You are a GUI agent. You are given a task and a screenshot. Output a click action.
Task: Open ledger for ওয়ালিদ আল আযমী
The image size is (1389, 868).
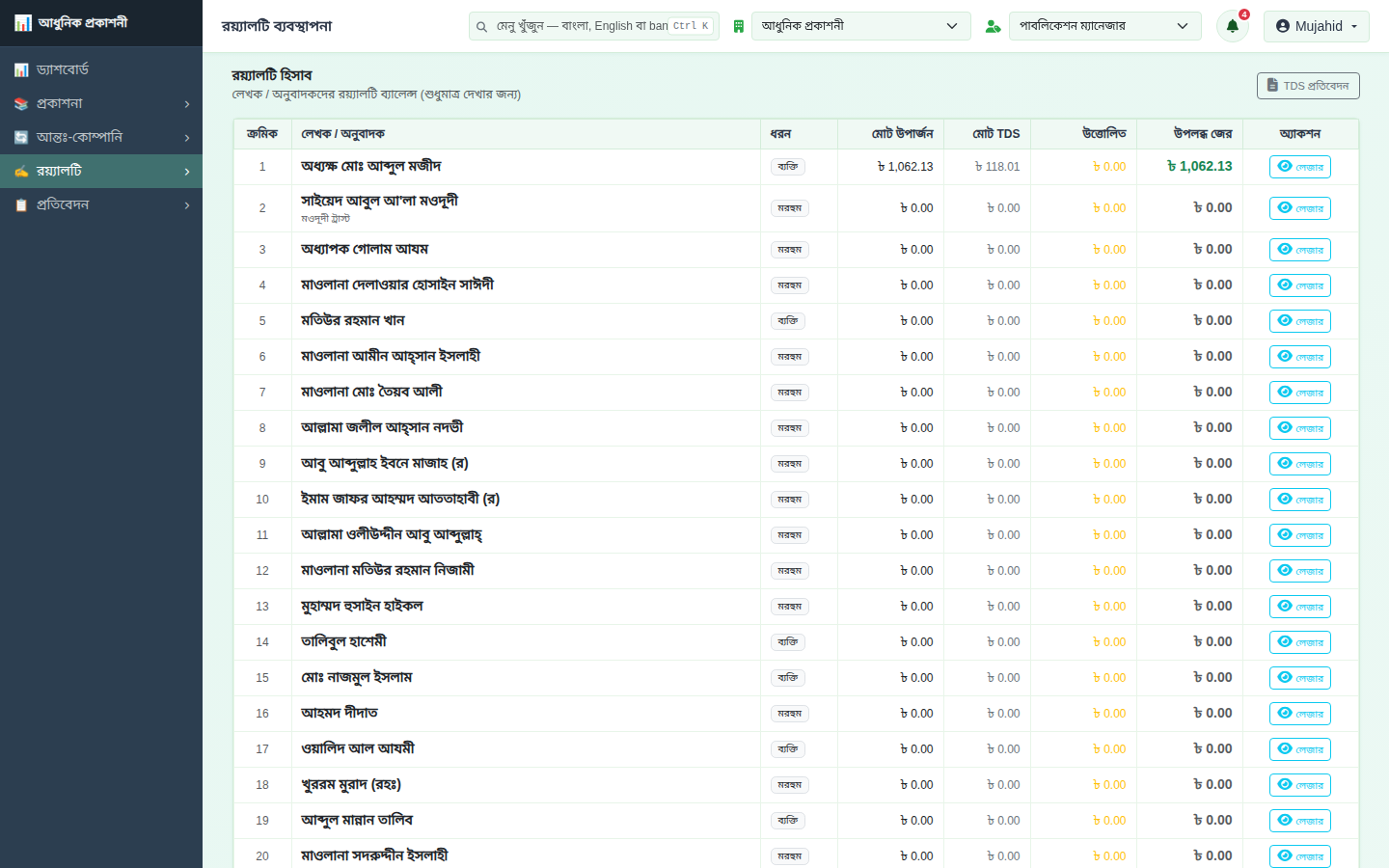(1300, 749)
